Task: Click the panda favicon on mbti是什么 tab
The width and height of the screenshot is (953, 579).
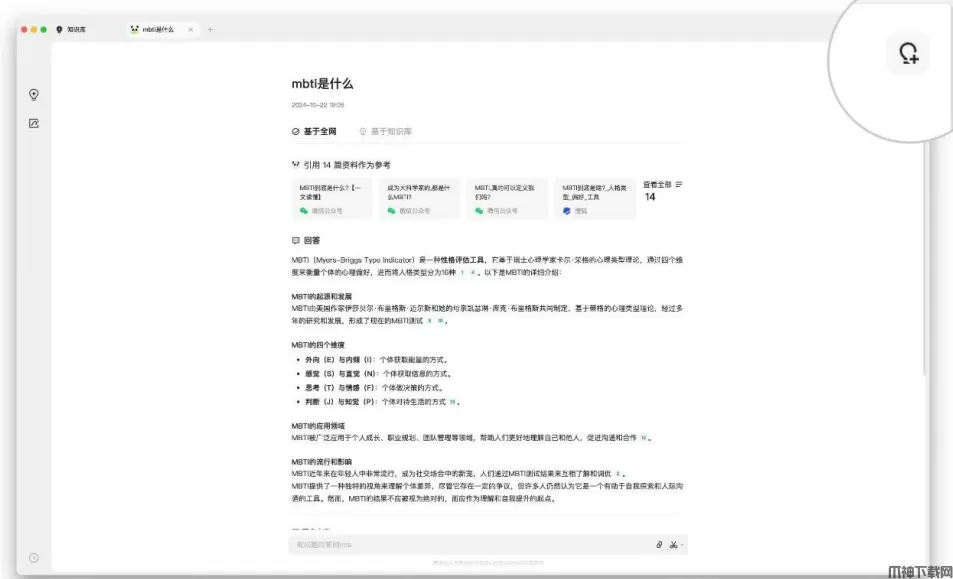Action: tap(134, 29)
